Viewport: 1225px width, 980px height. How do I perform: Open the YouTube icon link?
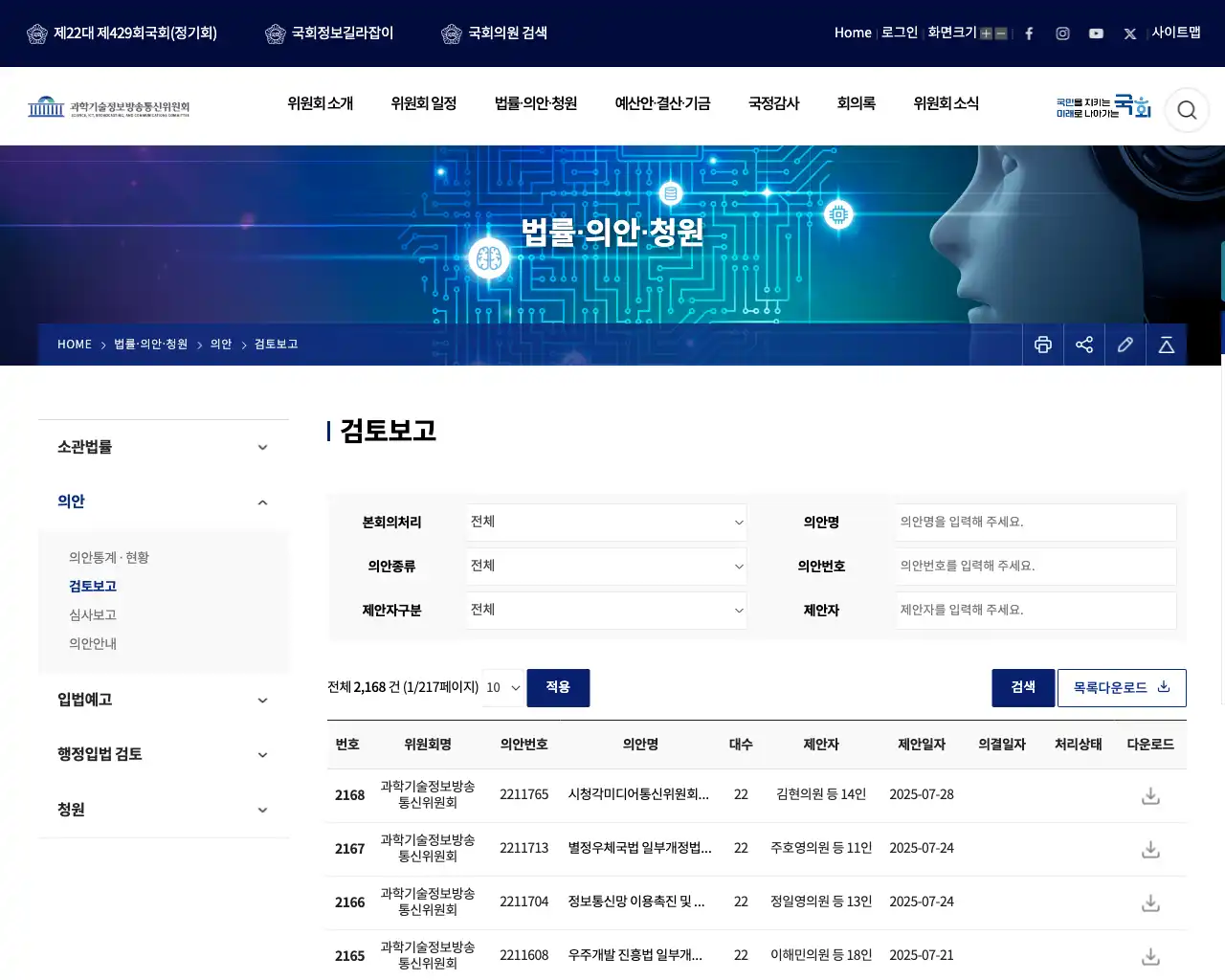point(1096,33)
